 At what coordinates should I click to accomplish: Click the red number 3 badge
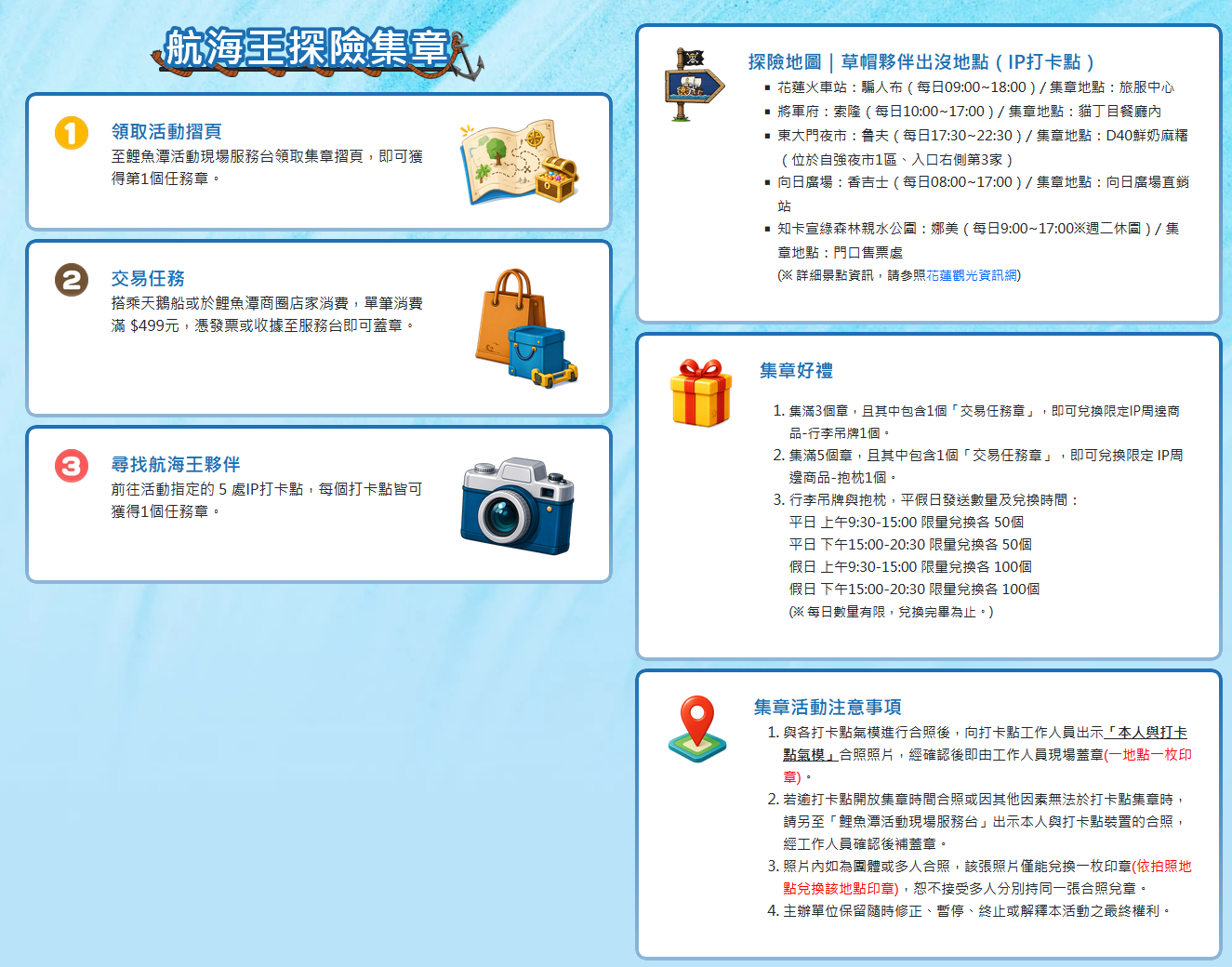click(x=72, y=466)
